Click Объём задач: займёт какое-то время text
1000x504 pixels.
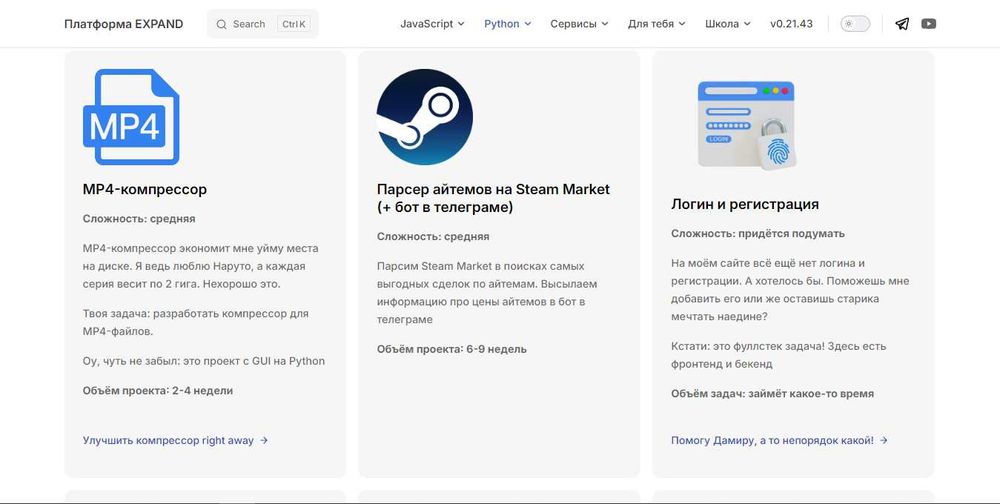(772, 394)
